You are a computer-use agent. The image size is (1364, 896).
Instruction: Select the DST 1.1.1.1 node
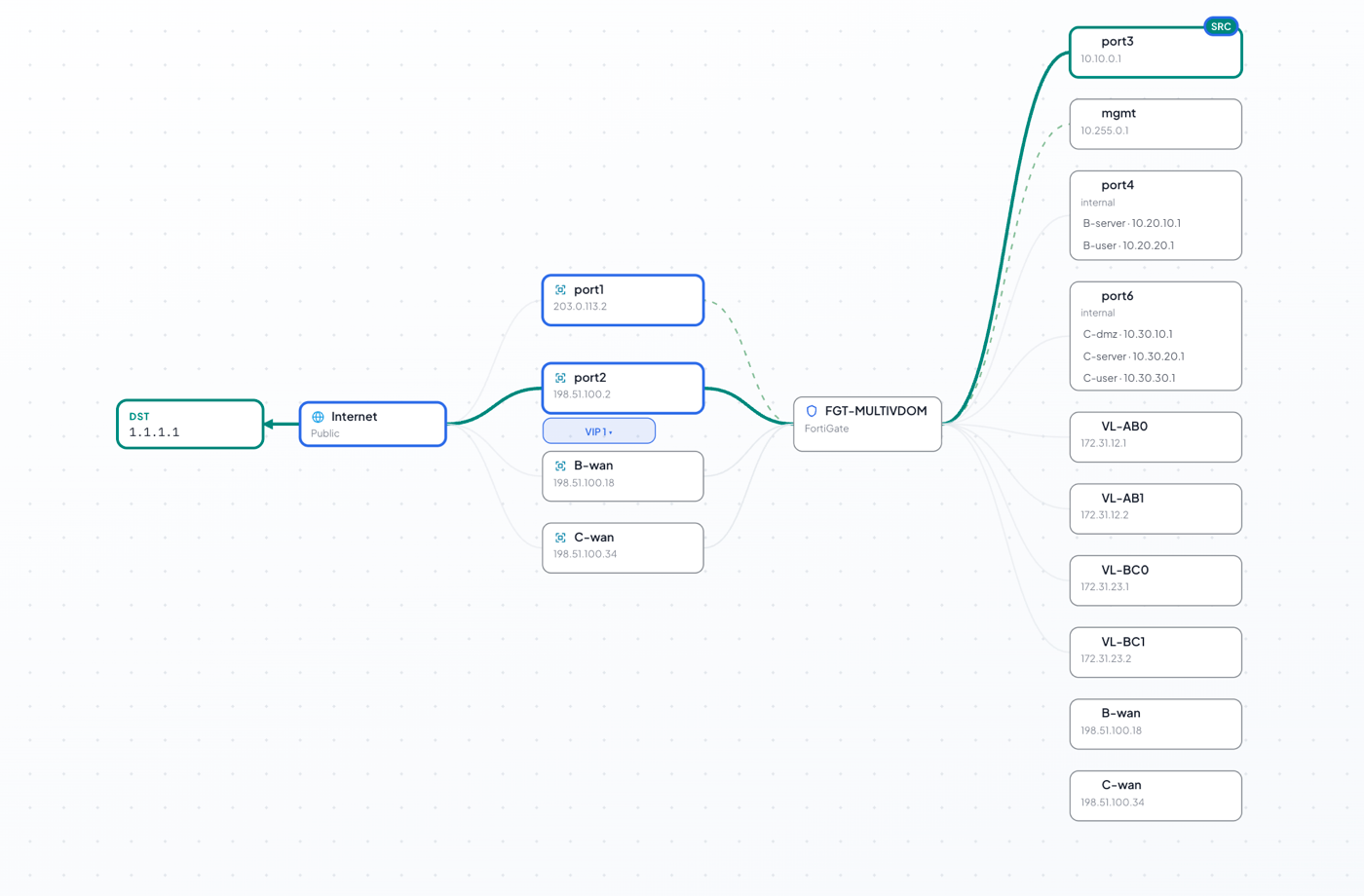pyautogui.click(x=190, y=425)
